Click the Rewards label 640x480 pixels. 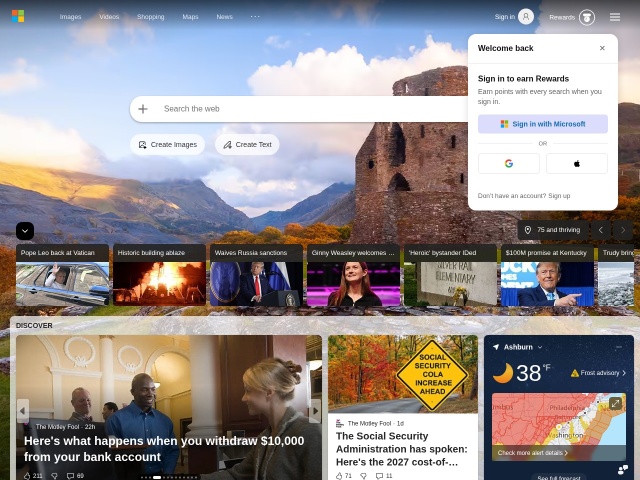pyautogui.click(x=562, y=17)
